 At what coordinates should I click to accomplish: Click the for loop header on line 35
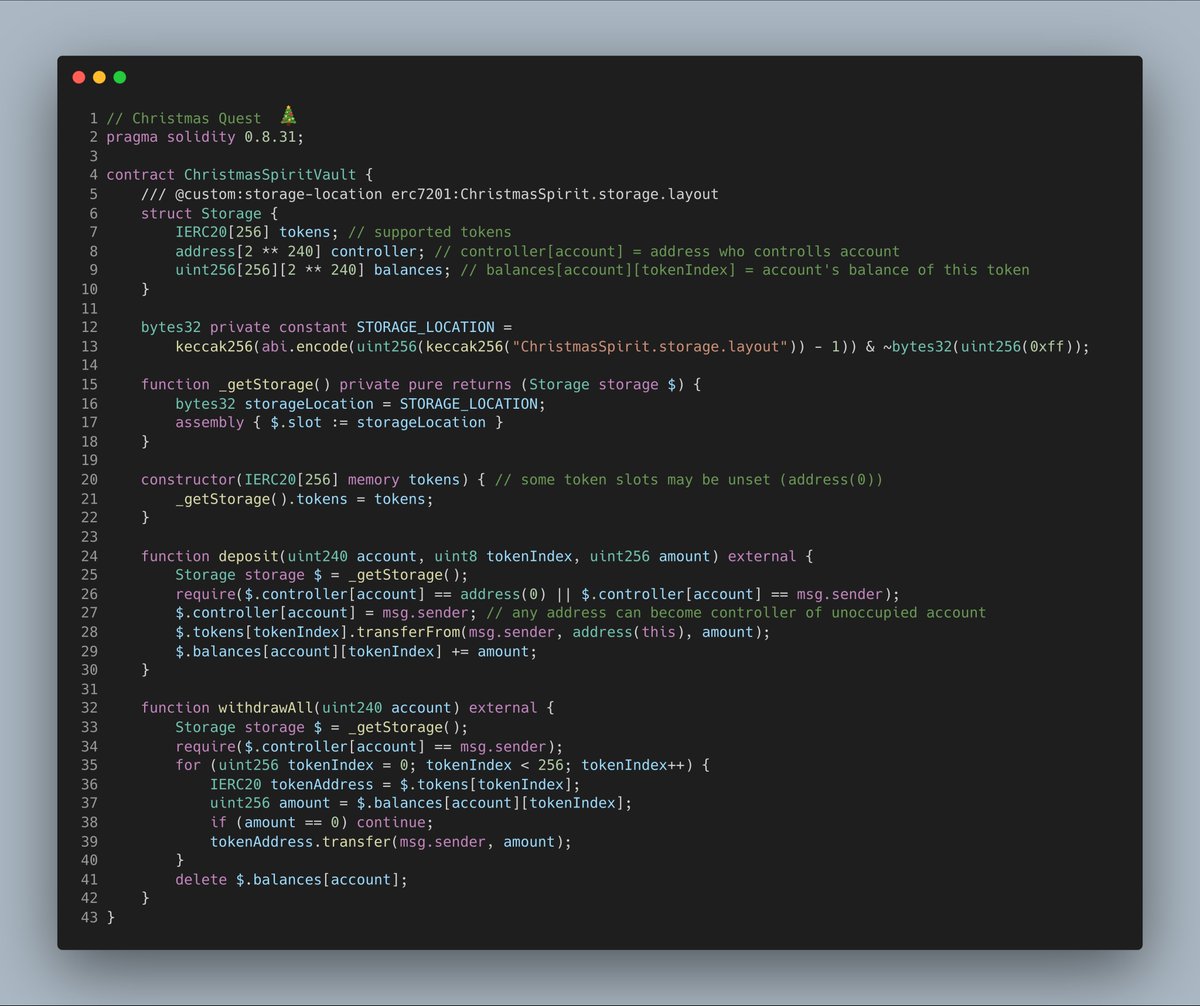tap(443, 765)
